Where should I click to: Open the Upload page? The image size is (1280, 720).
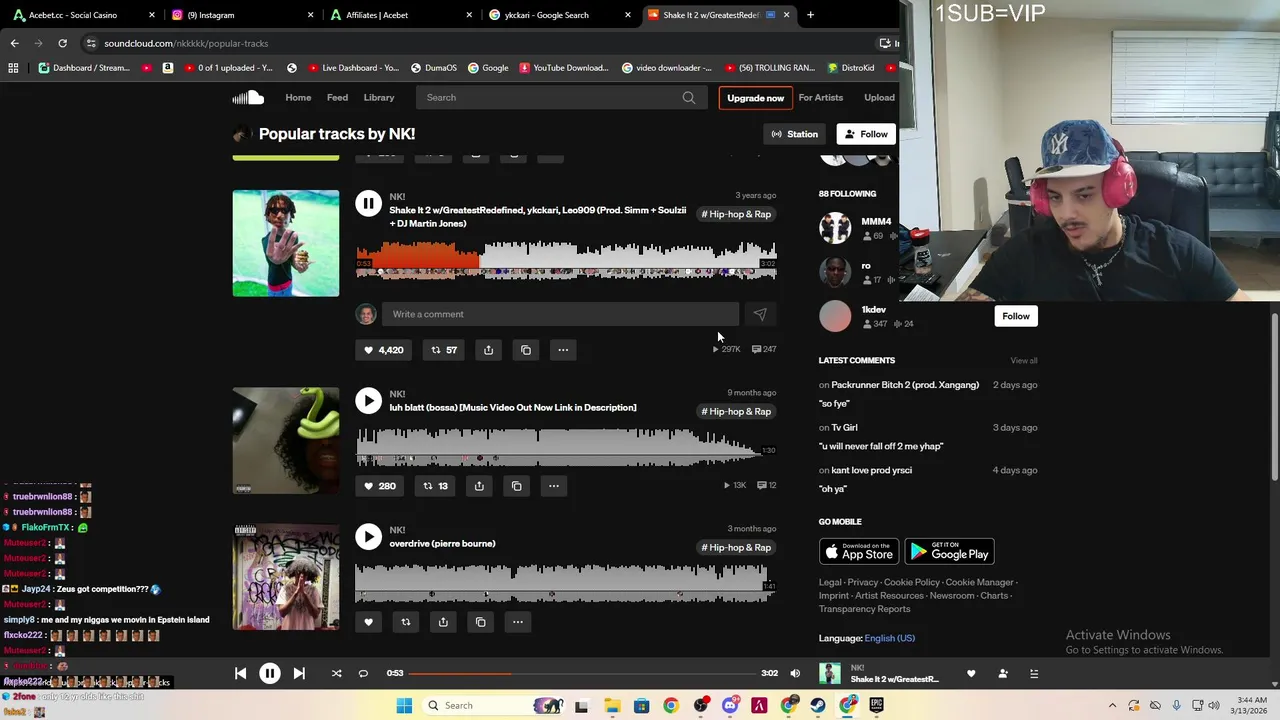click(879, 97)
